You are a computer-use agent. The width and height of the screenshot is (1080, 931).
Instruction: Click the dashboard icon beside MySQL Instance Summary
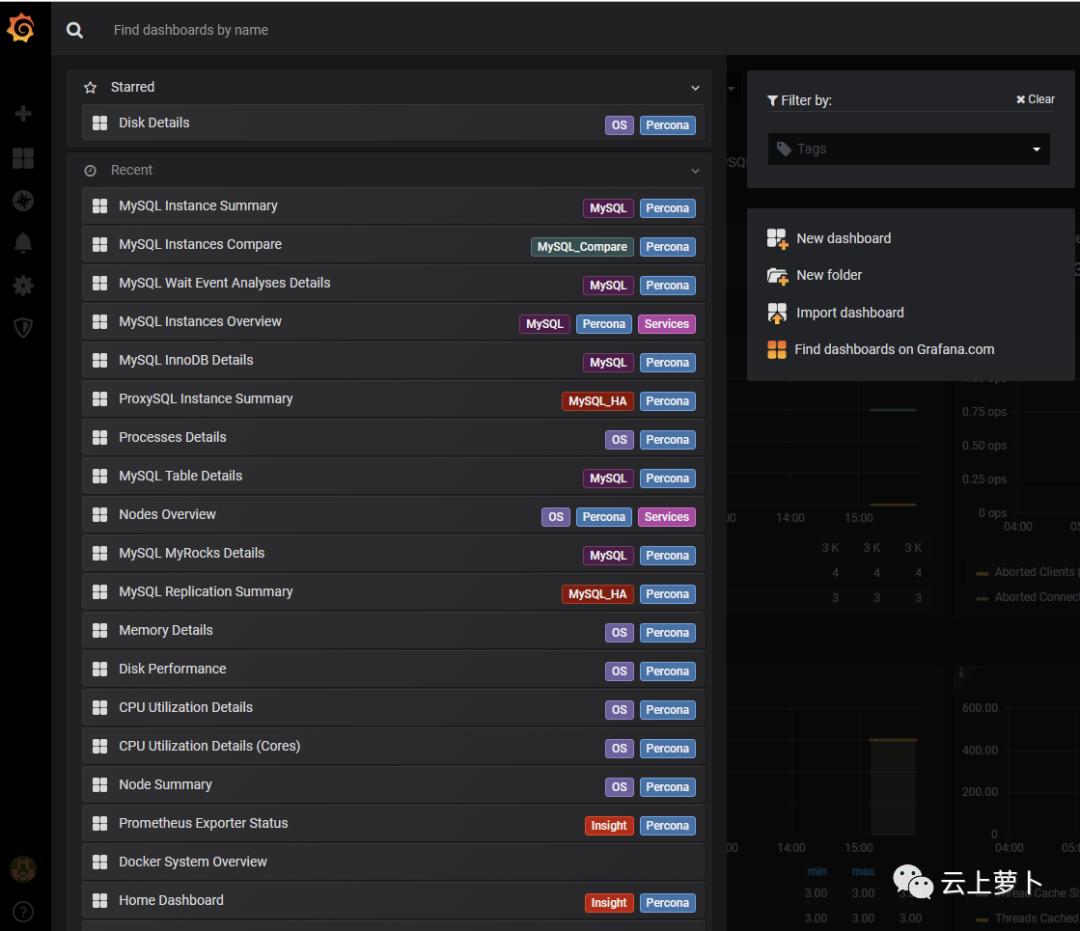100,206
